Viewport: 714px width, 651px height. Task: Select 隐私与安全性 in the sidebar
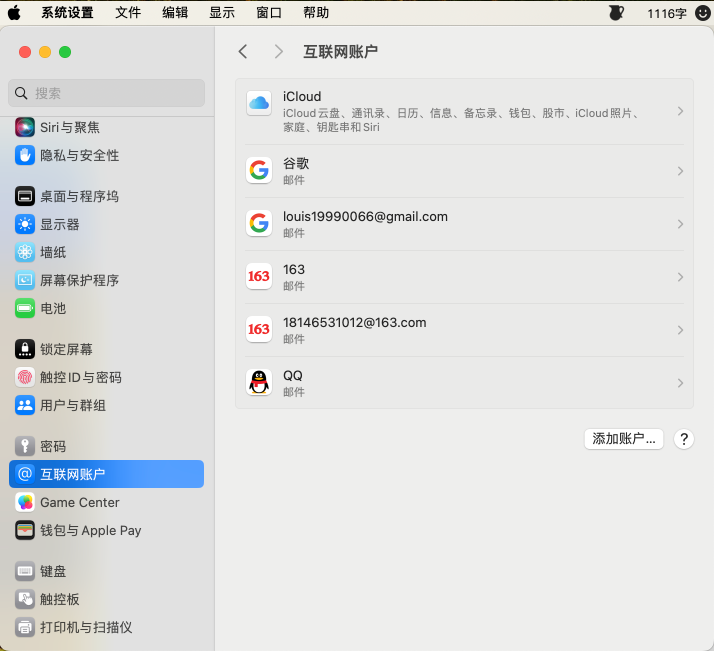107,155
